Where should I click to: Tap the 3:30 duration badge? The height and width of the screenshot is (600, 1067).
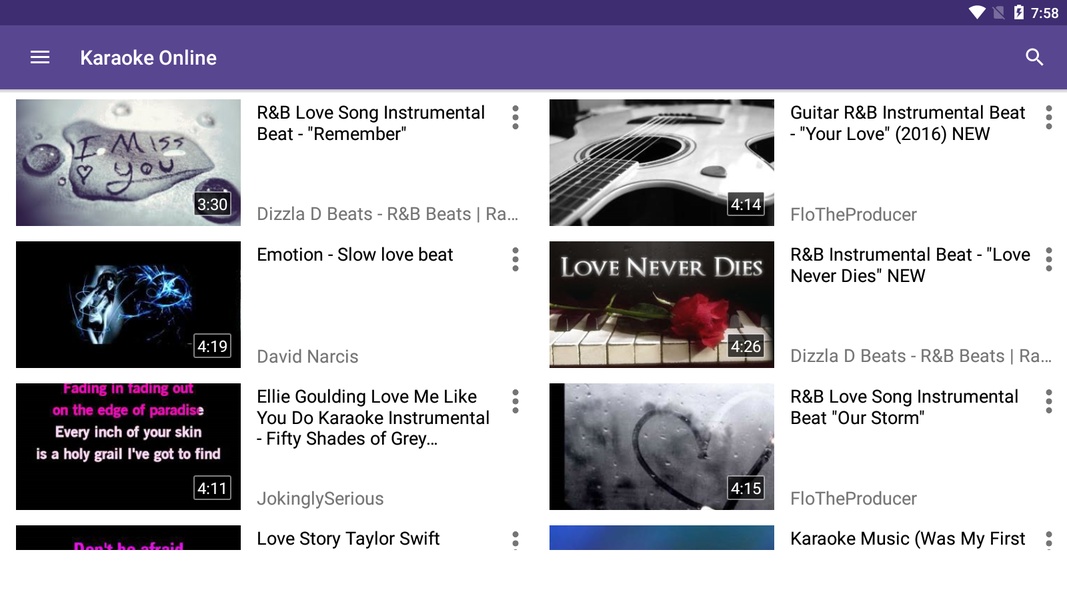click(x=212, y=204)
